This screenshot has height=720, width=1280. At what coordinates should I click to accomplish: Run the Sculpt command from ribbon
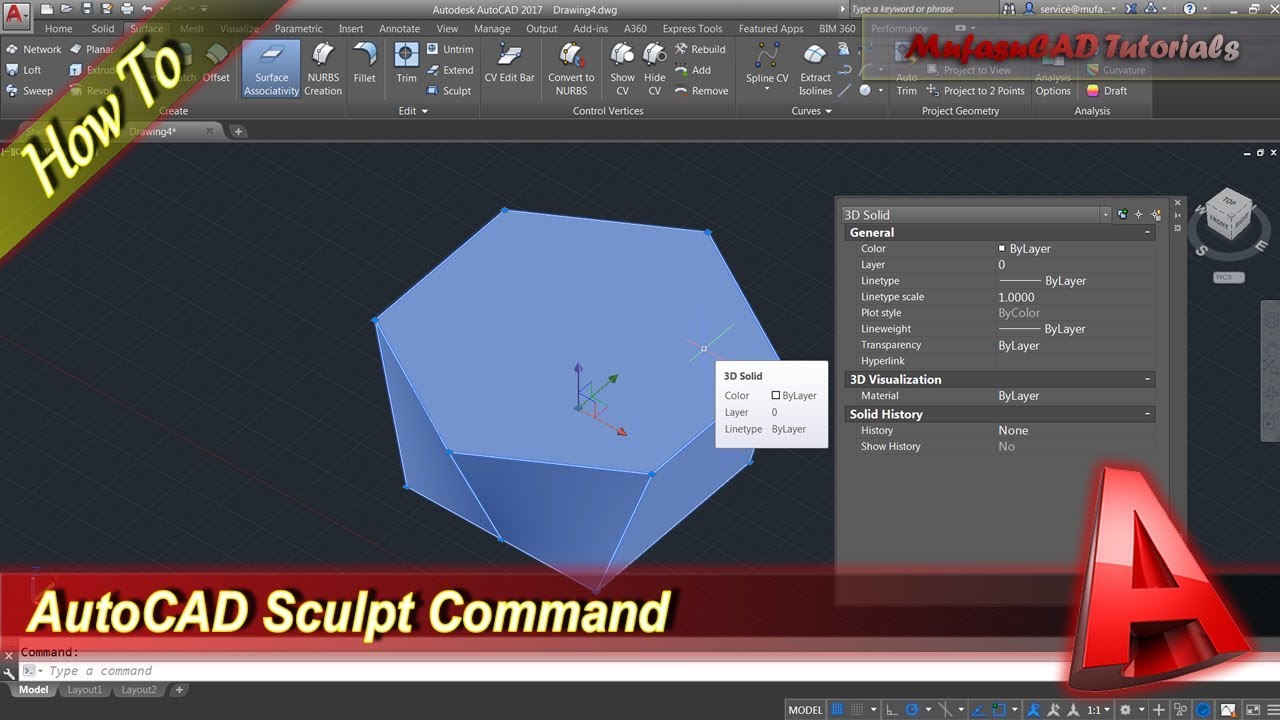449,91
